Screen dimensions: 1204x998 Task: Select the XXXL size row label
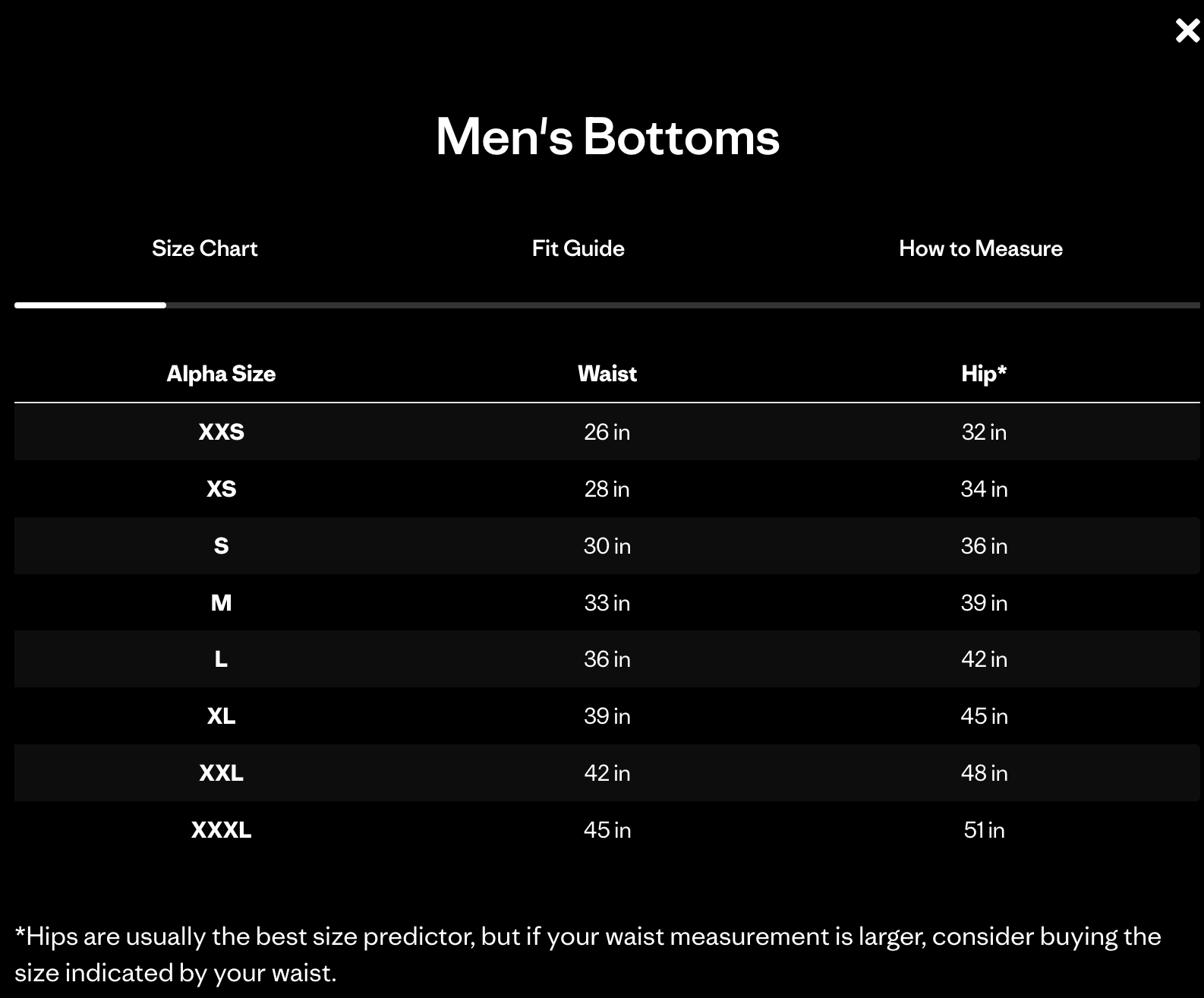pyautogui.click(x=221, y=830)
